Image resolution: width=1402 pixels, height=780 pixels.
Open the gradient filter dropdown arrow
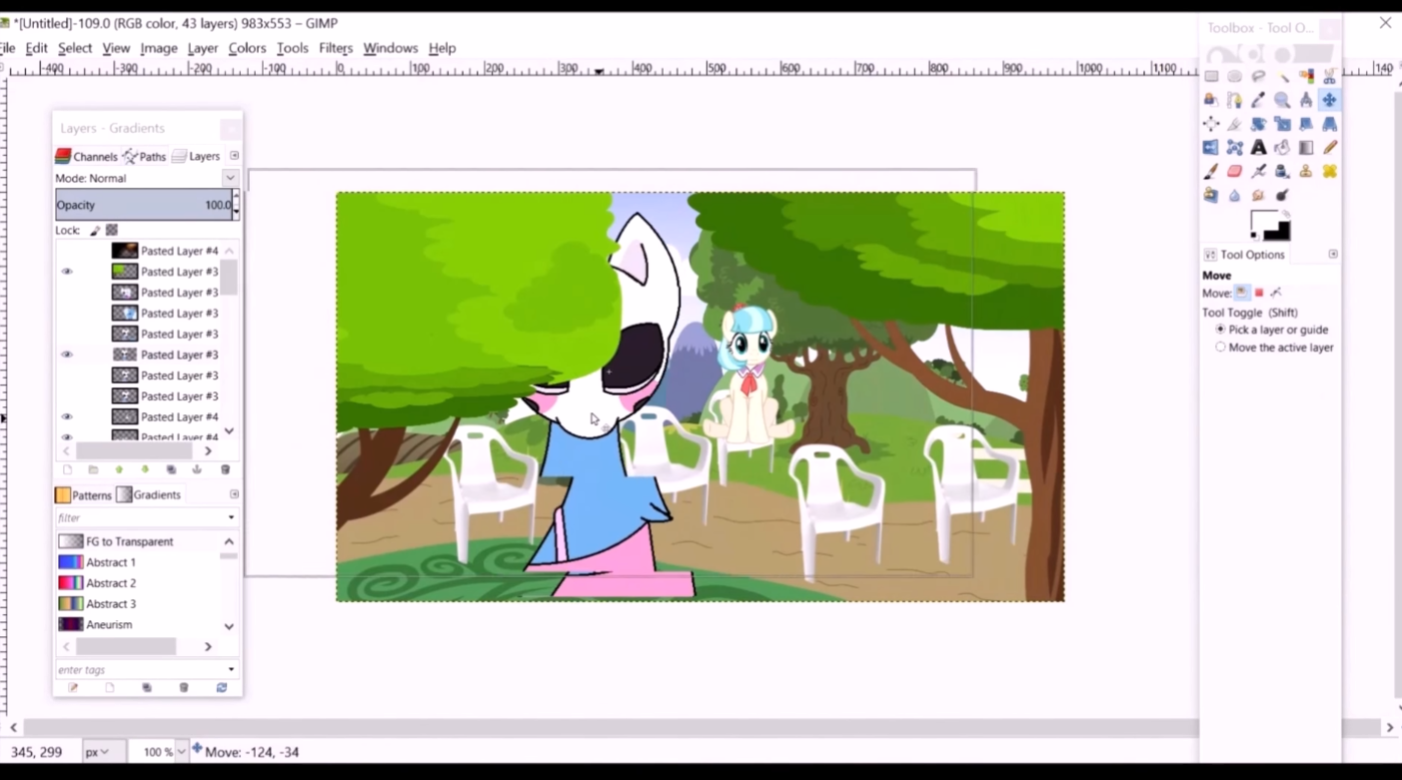click(x=231, y=518)
